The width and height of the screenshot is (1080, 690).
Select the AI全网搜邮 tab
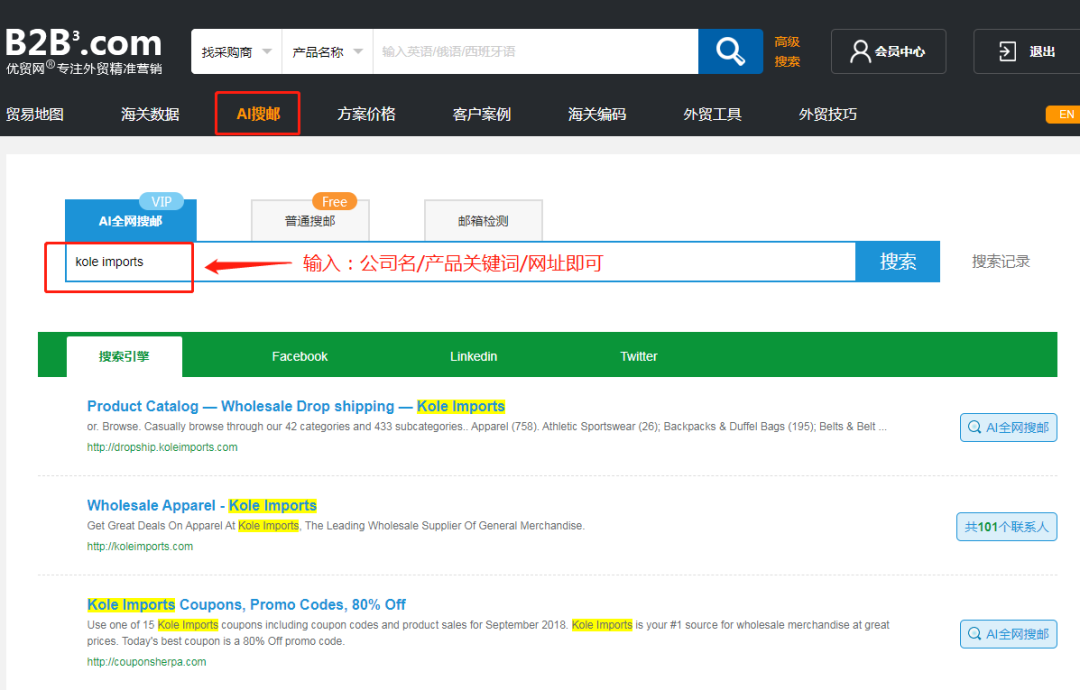click(x=131, y=221)
